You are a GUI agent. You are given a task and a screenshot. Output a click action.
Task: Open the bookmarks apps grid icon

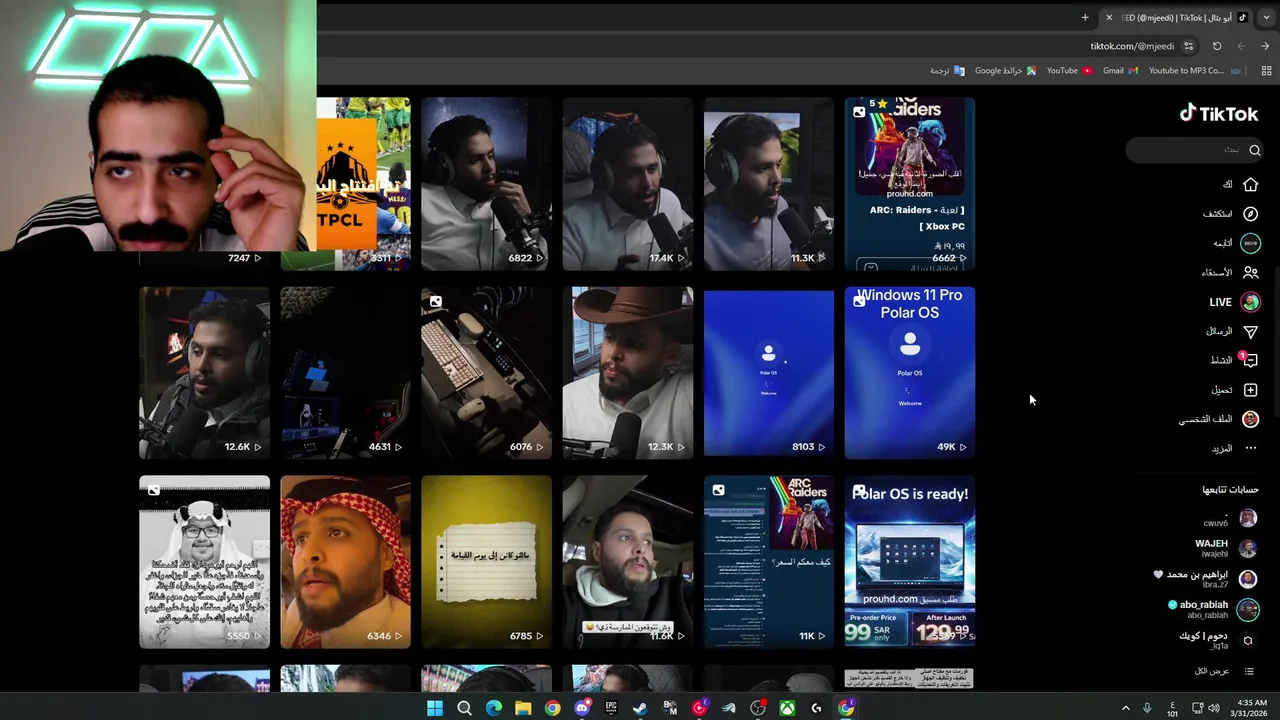pyautogui.click(x=1266, y=71)
